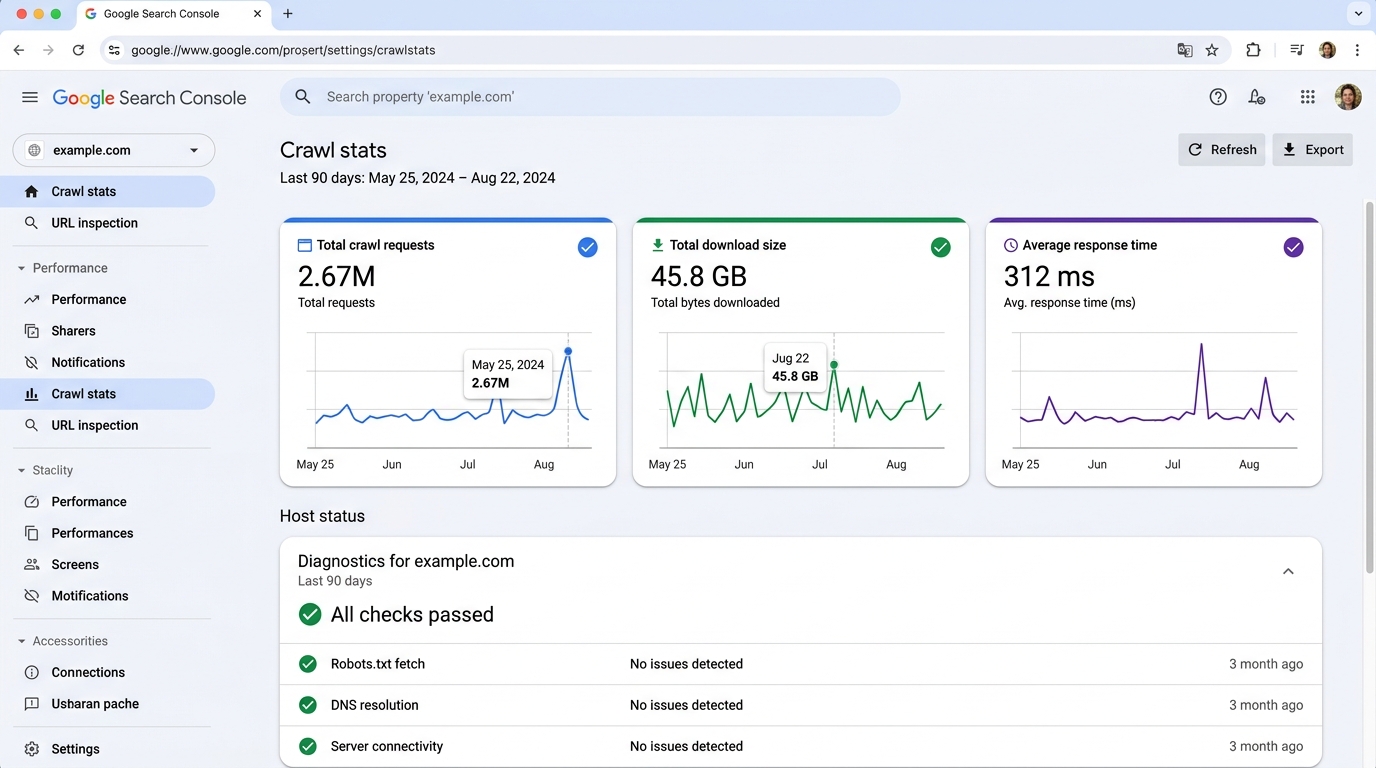Click the Refresh button
The image size is (1376, 768).
point(1221,150)
